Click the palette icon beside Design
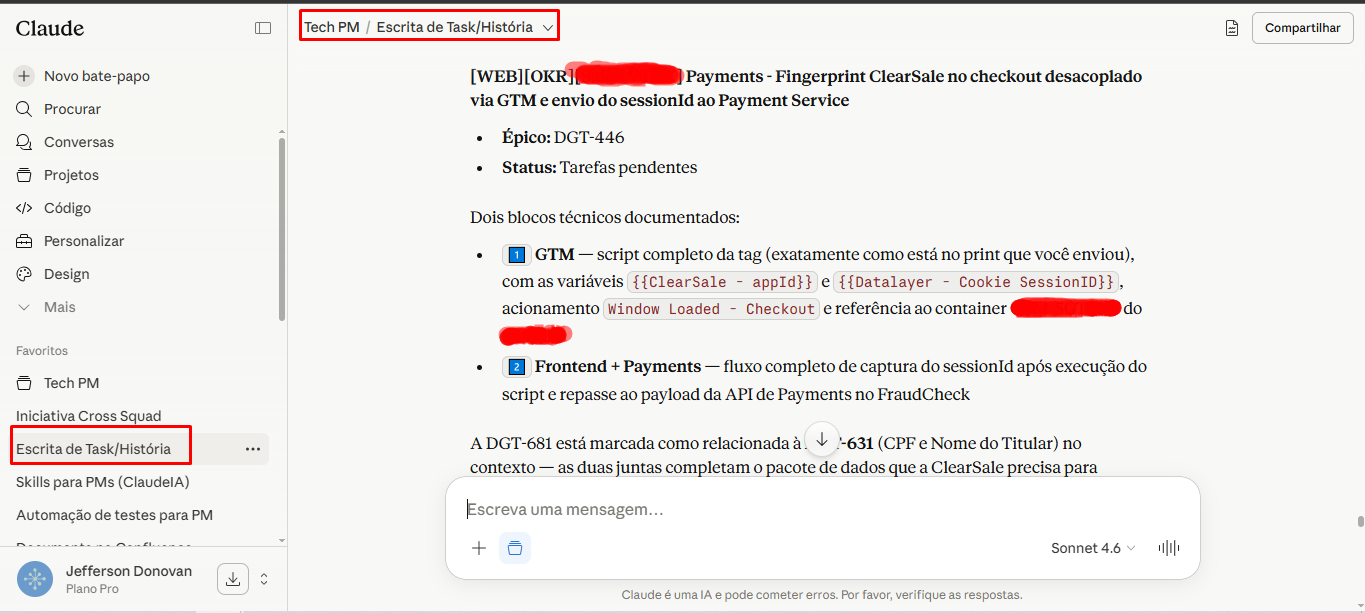The image size is (1365, 613). click(x=24, y=274)
